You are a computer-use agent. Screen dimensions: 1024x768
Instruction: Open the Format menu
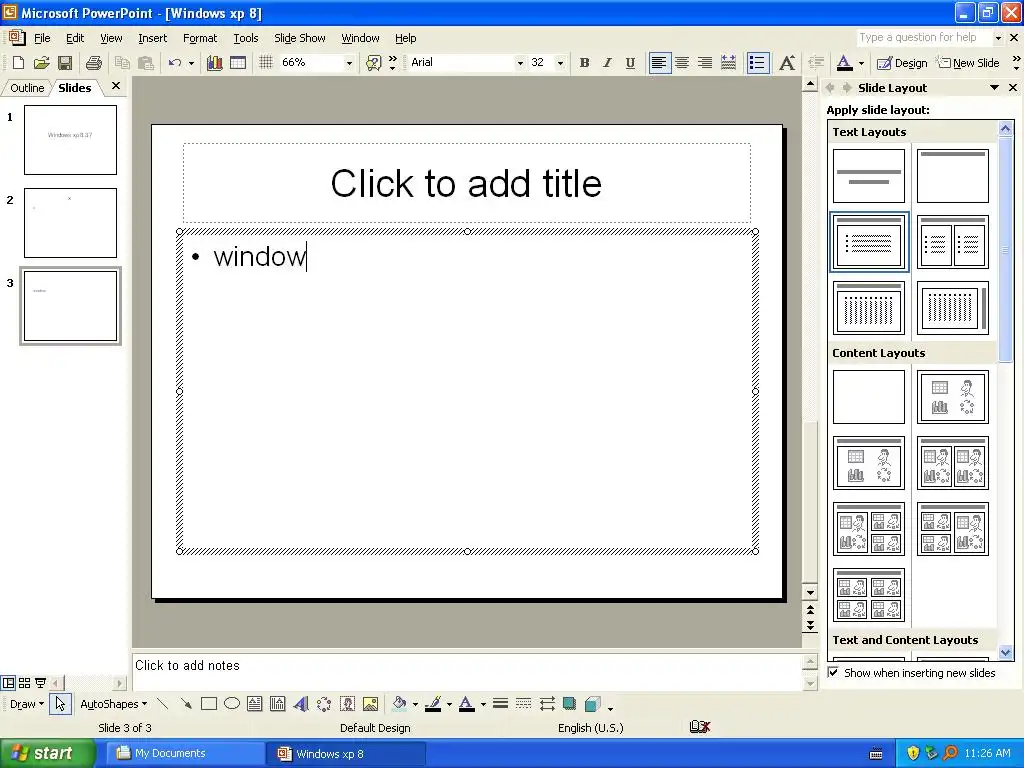click(x=200, y=38)
